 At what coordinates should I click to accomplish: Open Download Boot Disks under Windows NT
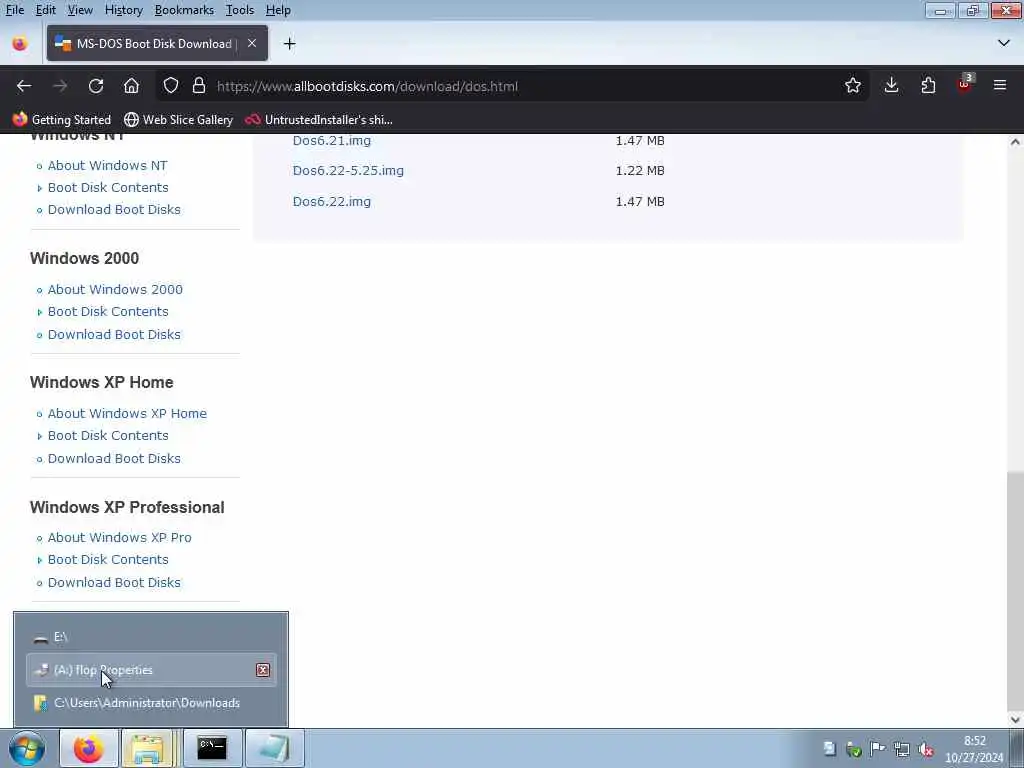[x=114, y=210]
